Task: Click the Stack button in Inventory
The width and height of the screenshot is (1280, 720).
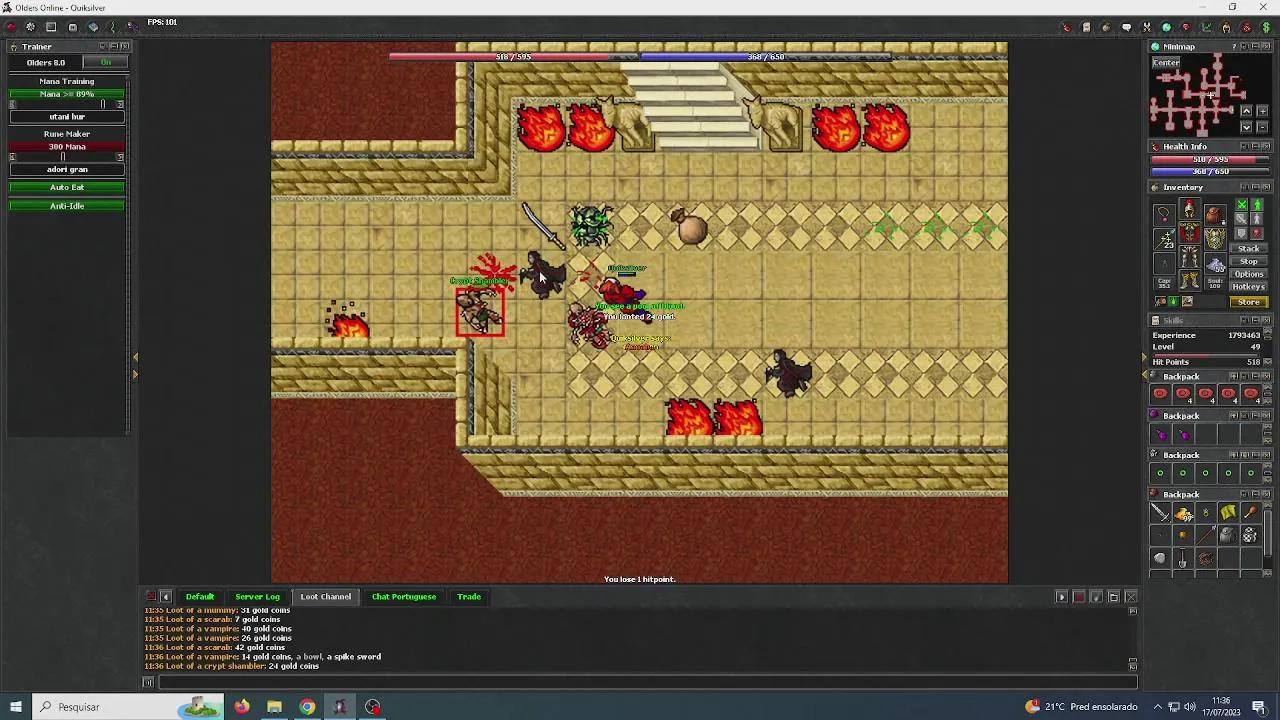Action: pyautogui.click(x=1249, y=249)
